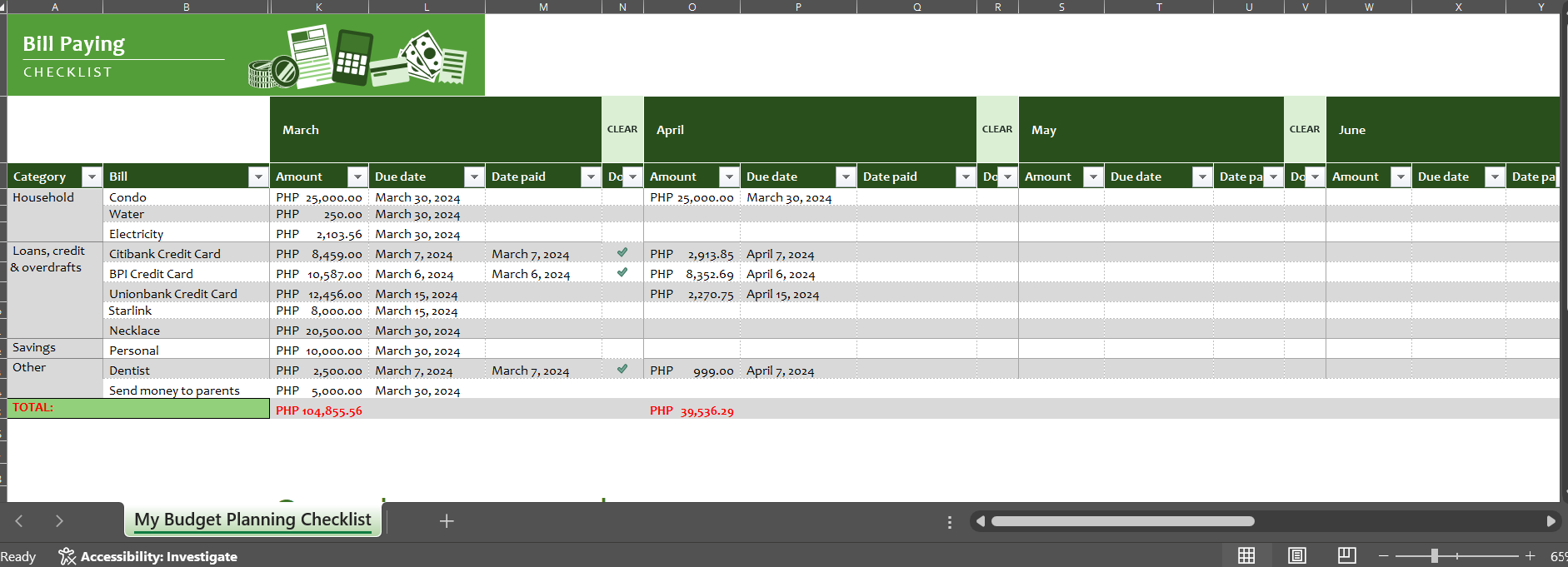Select column K header
The width and height of the screenshot is (1568, 567).
(319, 7)
